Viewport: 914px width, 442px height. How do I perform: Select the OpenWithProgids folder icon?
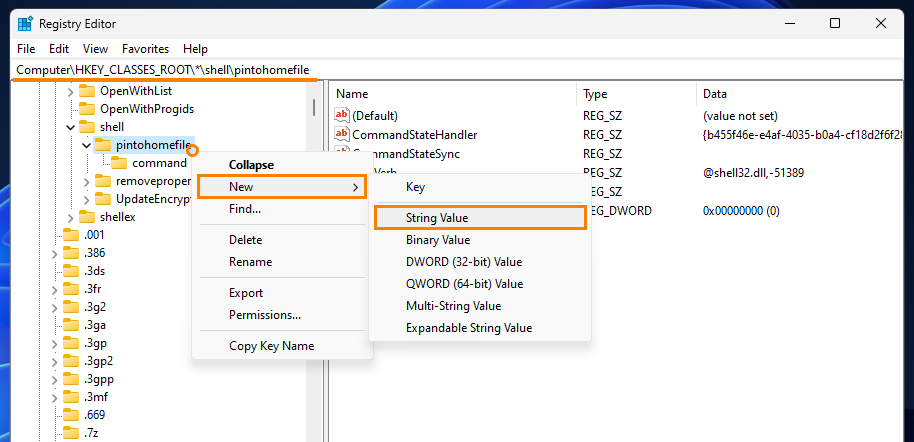tap(87, 109)
